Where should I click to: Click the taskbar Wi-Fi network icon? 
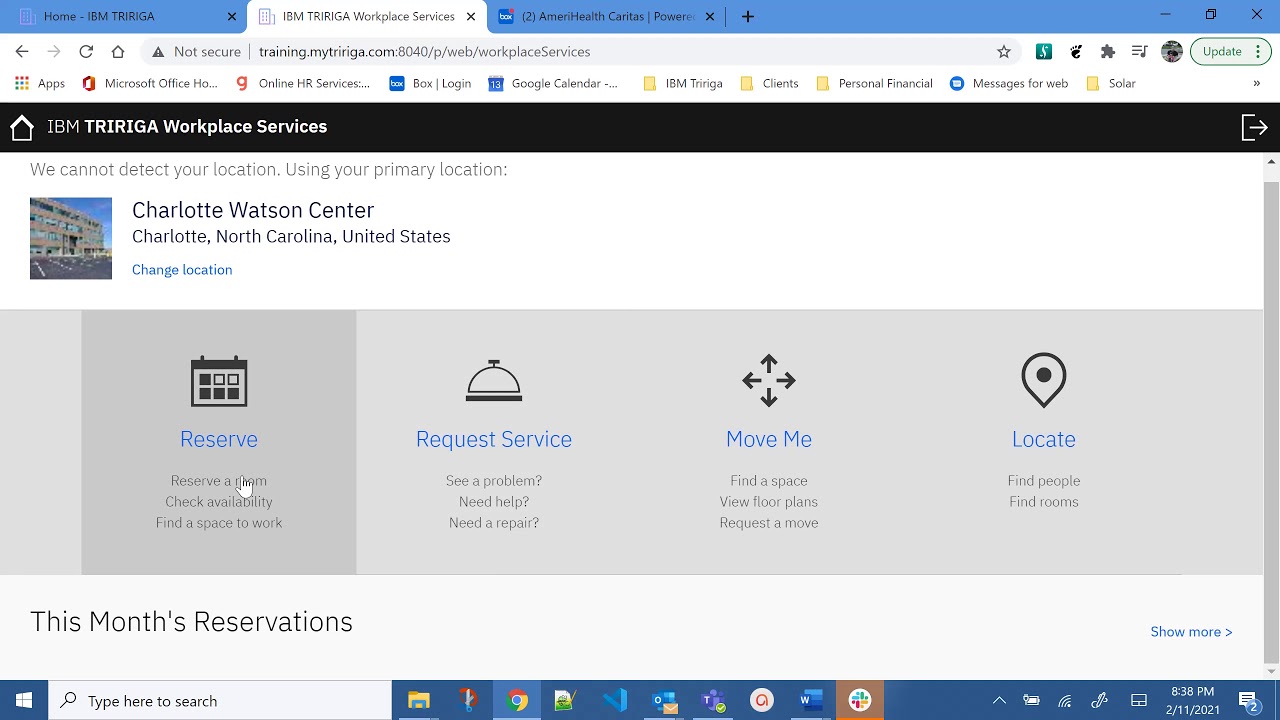(1065, 701)
